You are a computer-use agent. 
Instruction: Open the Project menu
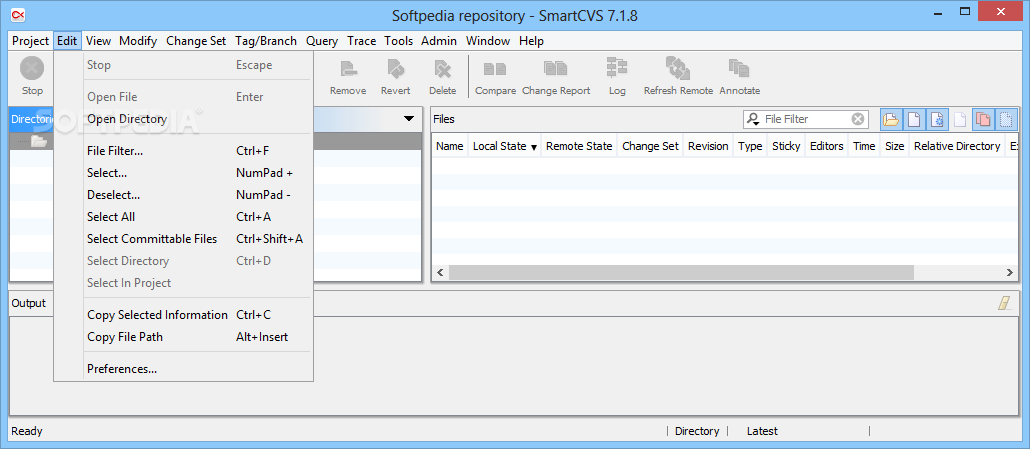(x=30, y=41)
